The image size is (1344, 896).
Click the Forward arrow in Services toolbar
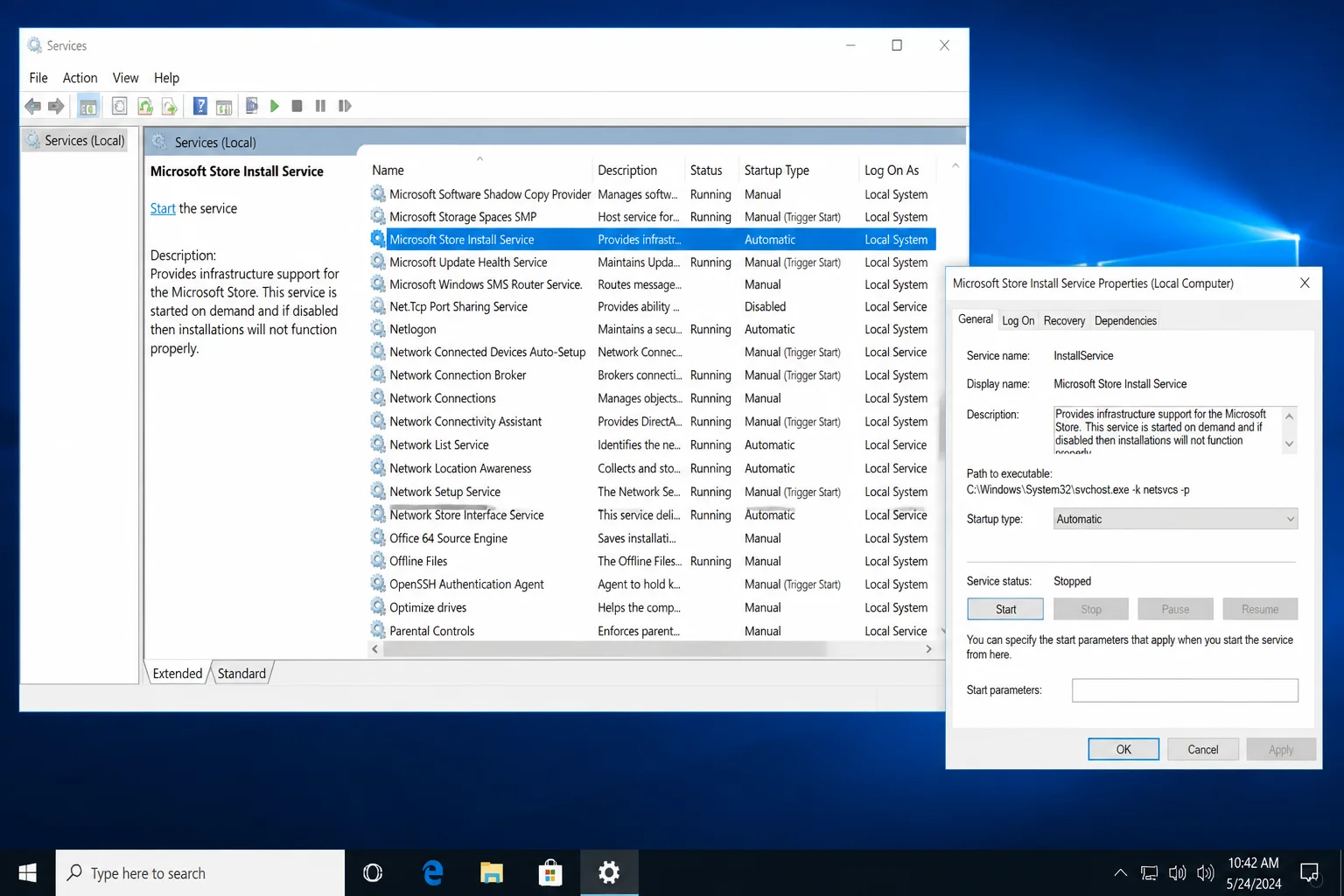pos(56,106)
